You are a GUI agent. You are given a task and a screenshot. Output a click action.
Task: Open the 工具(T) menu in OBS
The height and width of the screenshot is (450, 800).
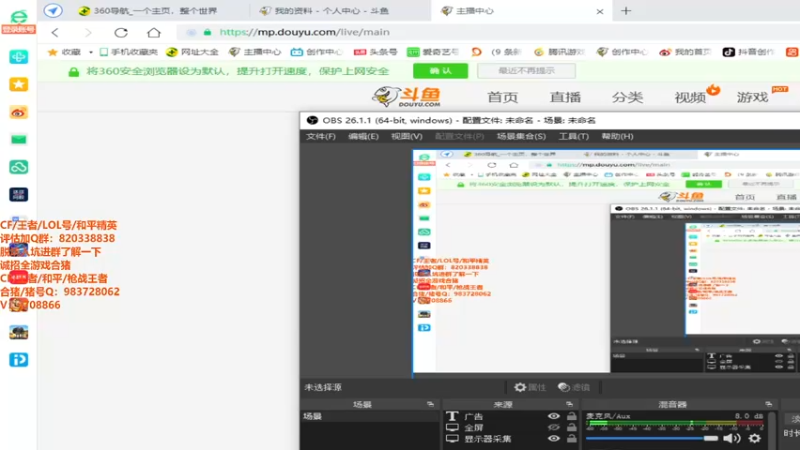click(573, 136)
